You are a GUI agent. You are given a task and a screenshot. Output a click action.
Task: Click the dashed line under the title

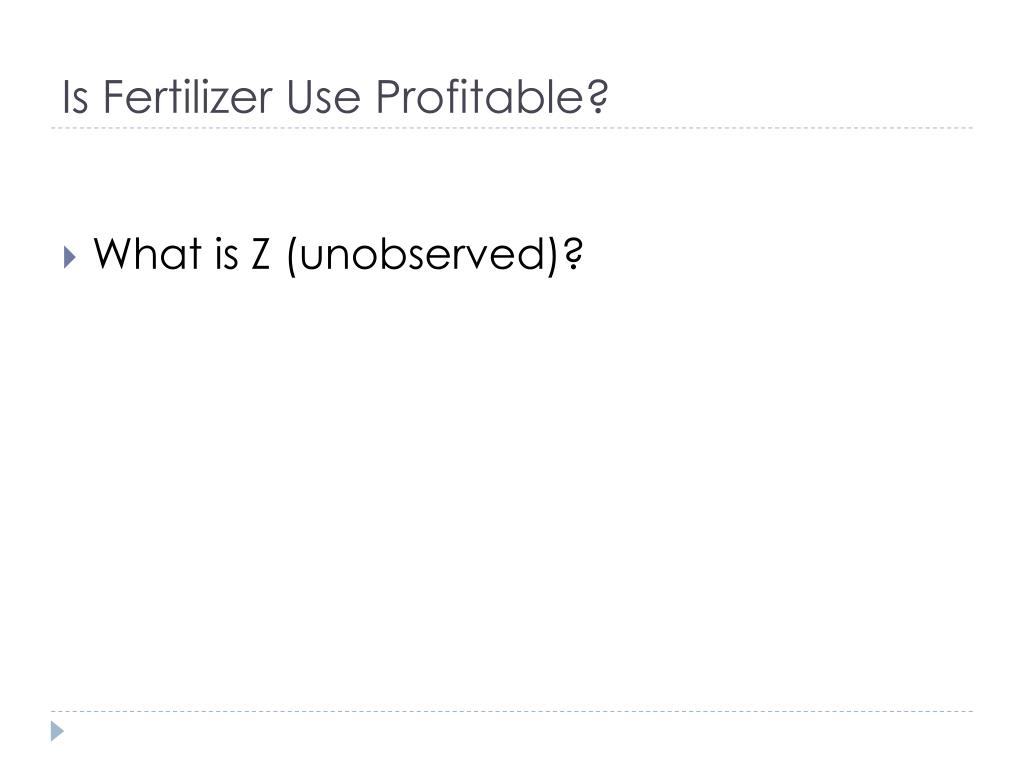pos(512,128)
